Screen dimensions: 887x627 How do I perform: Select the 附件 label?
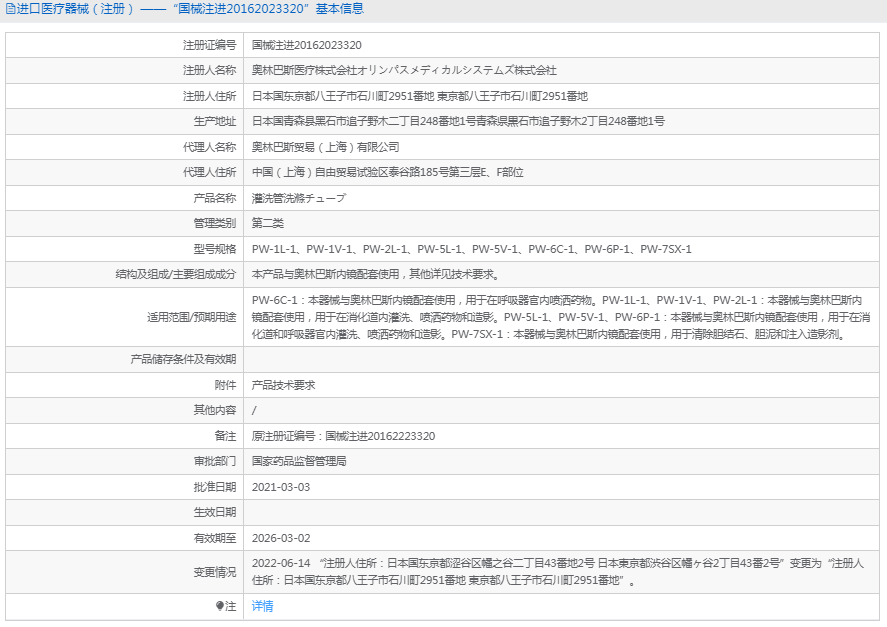click(226, 385)
